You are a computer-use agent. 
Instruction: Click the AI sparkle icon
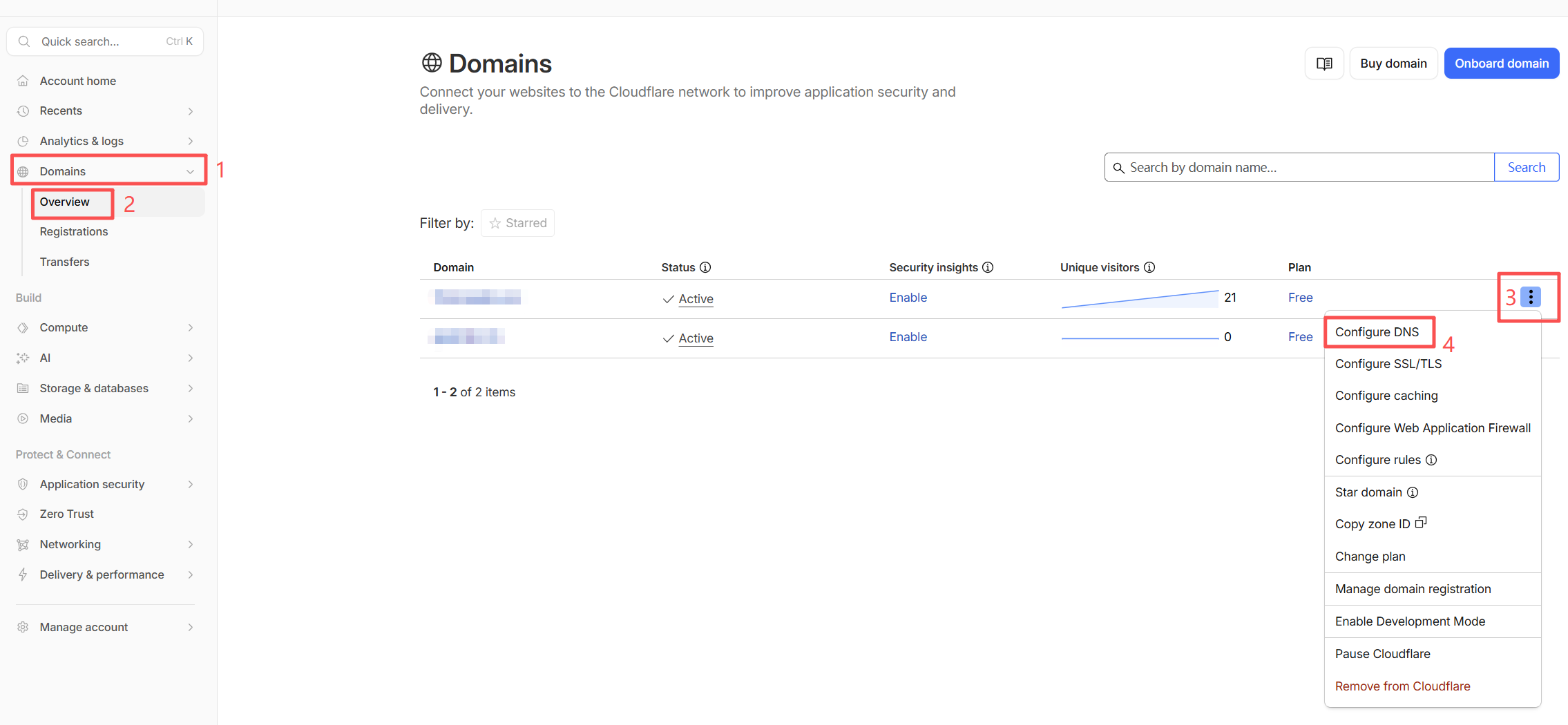point(23,358)
